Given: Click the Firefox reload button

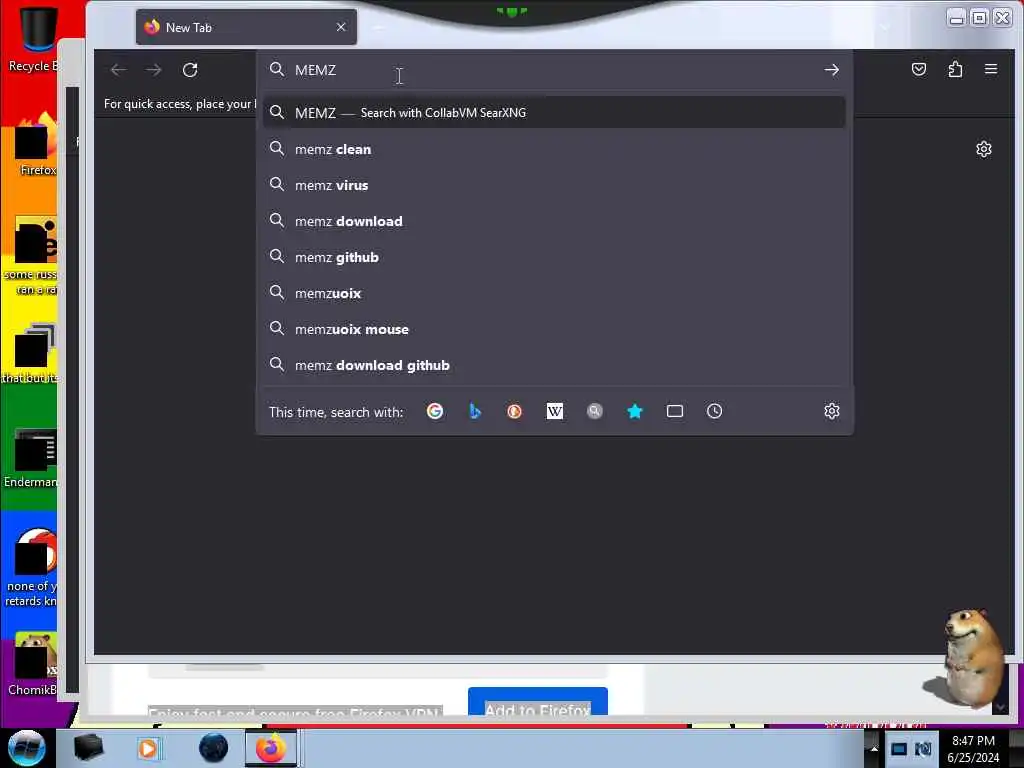Looking at the screenshot, I should coord(190,70).
